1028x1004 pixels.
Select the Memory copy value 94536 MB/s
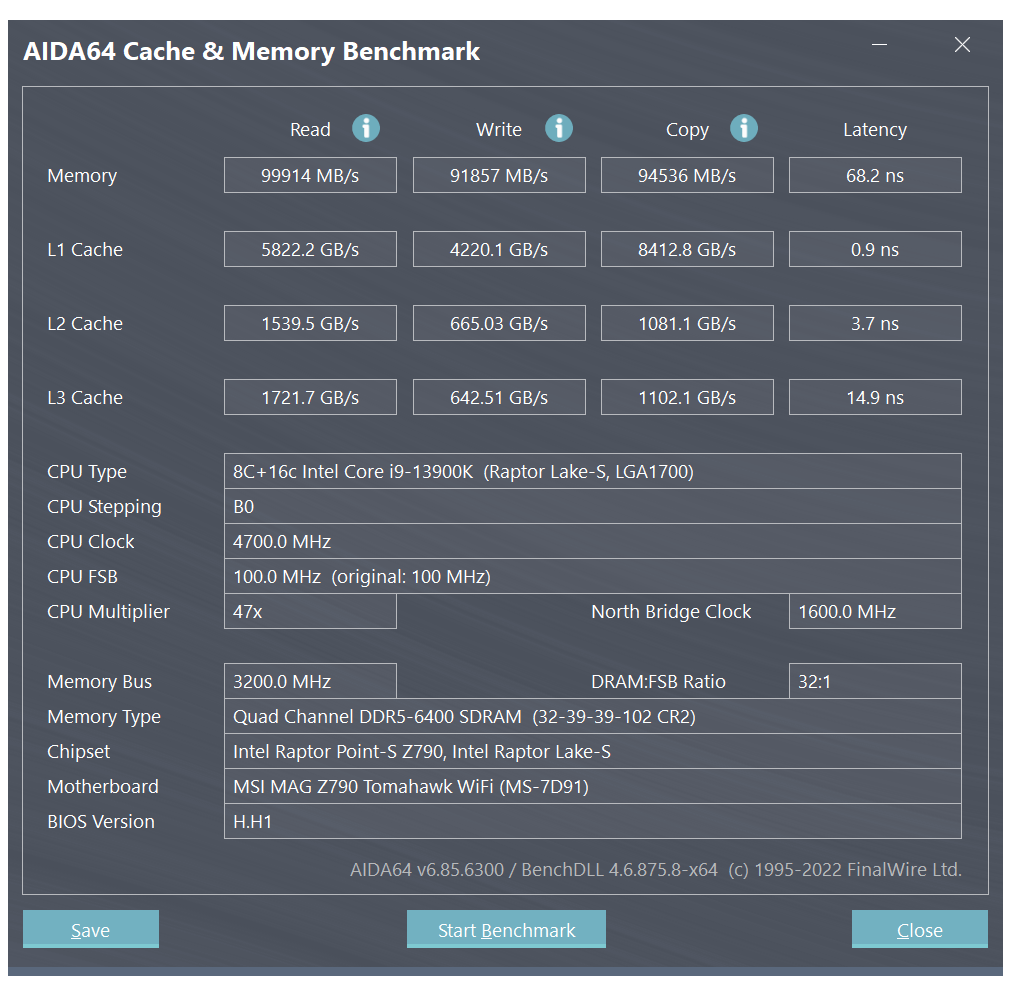coord(687,175)
